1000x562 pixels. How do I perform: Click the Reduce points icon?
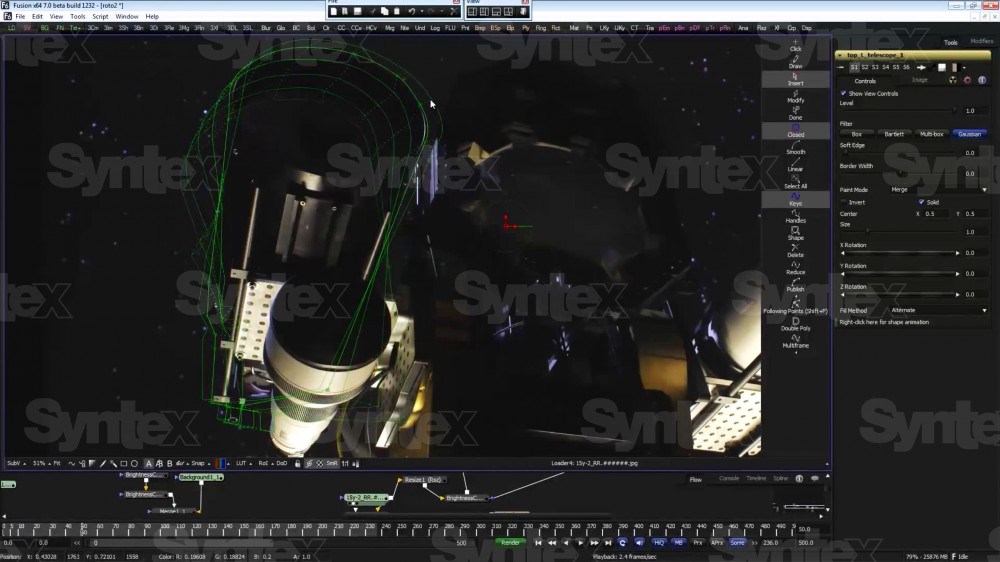click(795, 267)
